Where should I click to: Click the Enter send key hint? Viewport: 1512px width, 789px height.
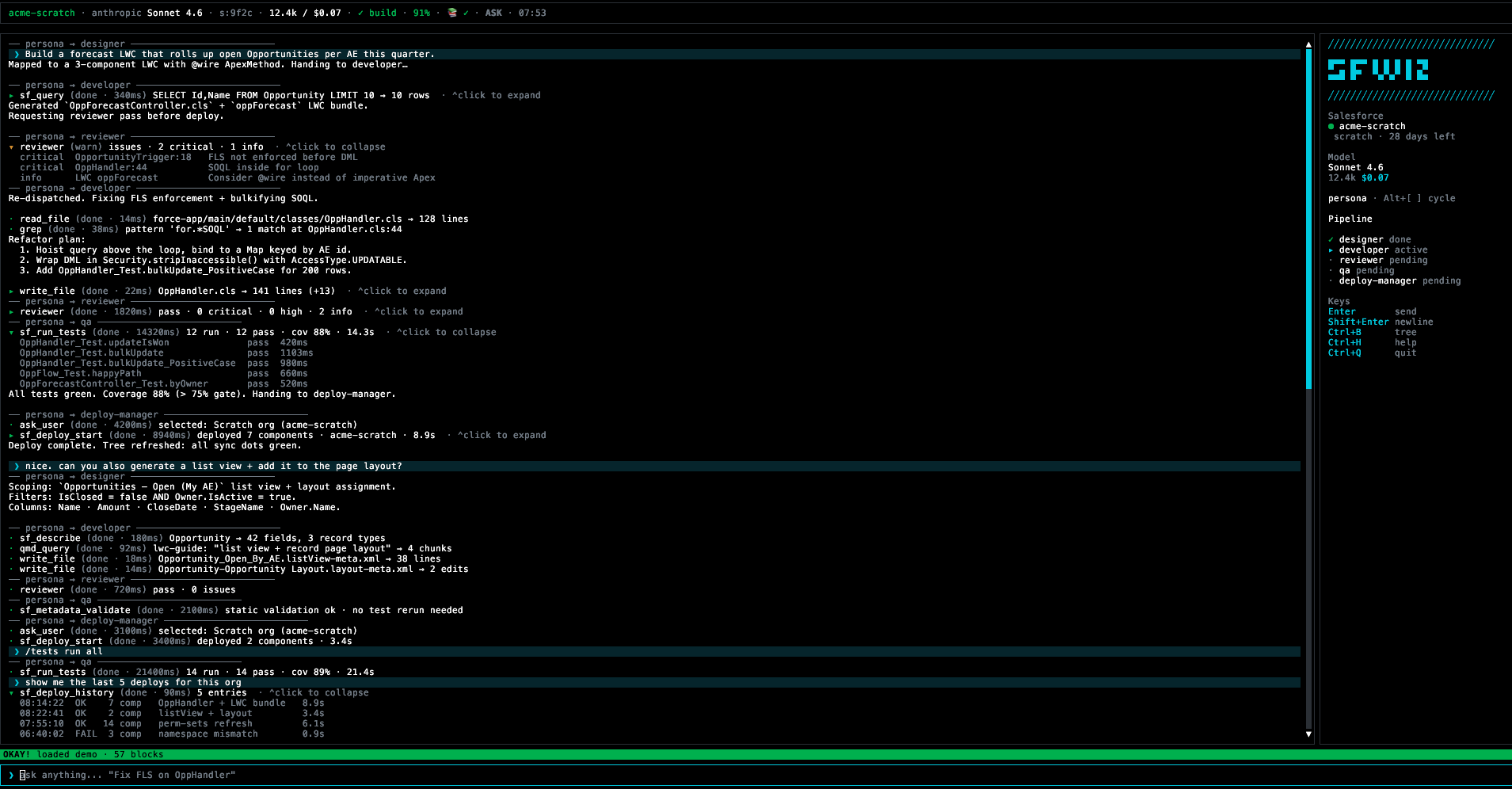[1373, 311]
